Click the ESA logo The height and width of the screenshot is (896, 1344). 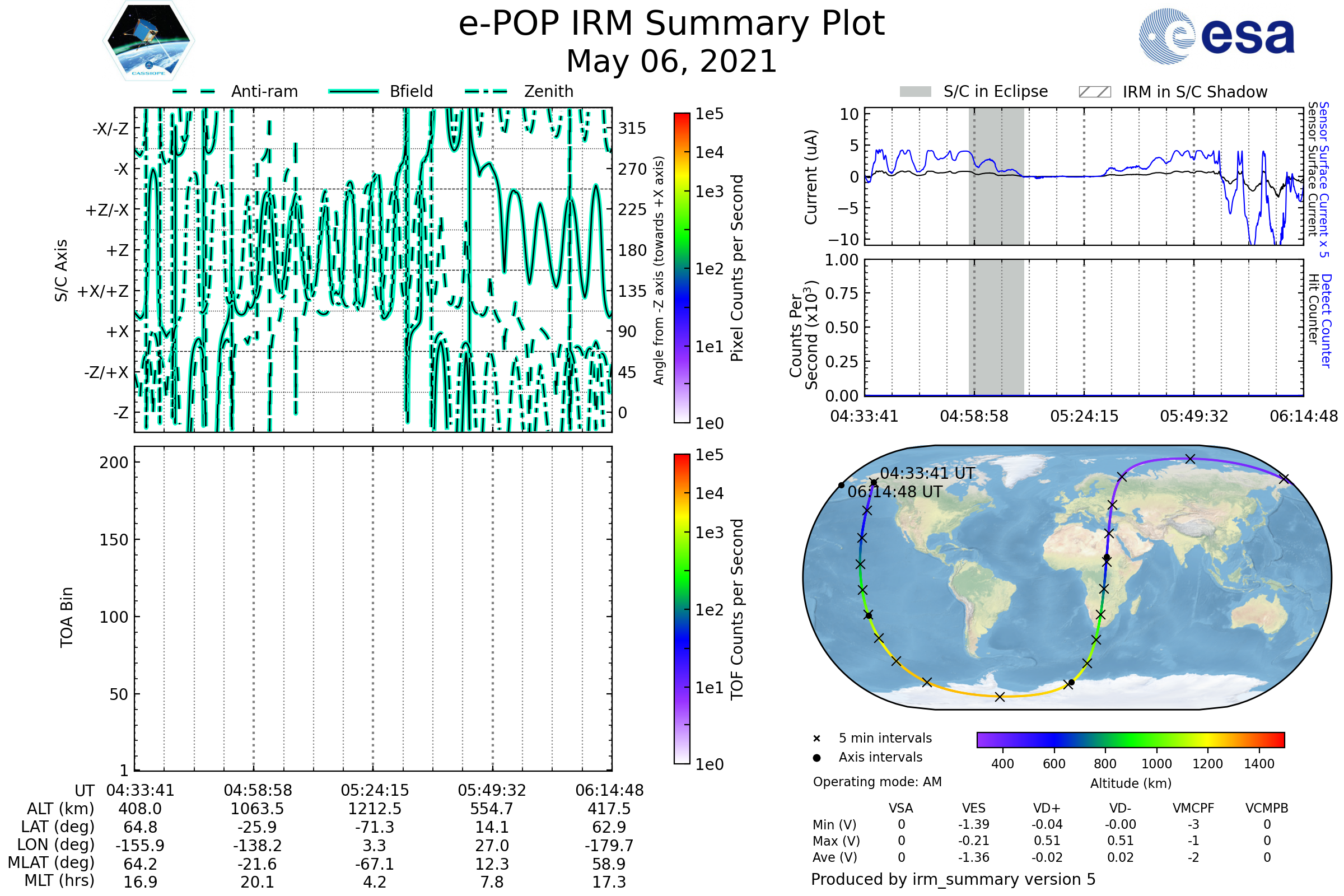[1216, 36]
